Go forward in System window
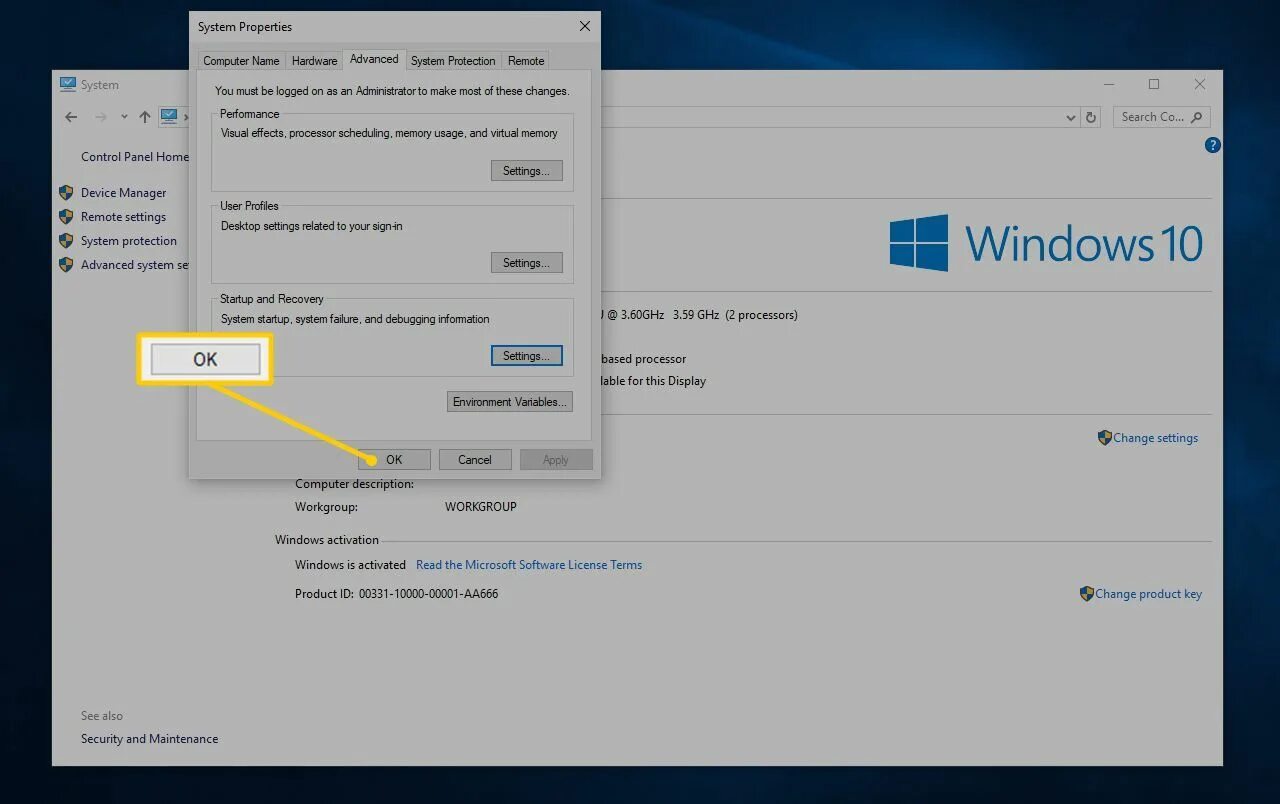The width and height of the screenshot is (1280, 804). pyautogui.click(x=100, y=117)
